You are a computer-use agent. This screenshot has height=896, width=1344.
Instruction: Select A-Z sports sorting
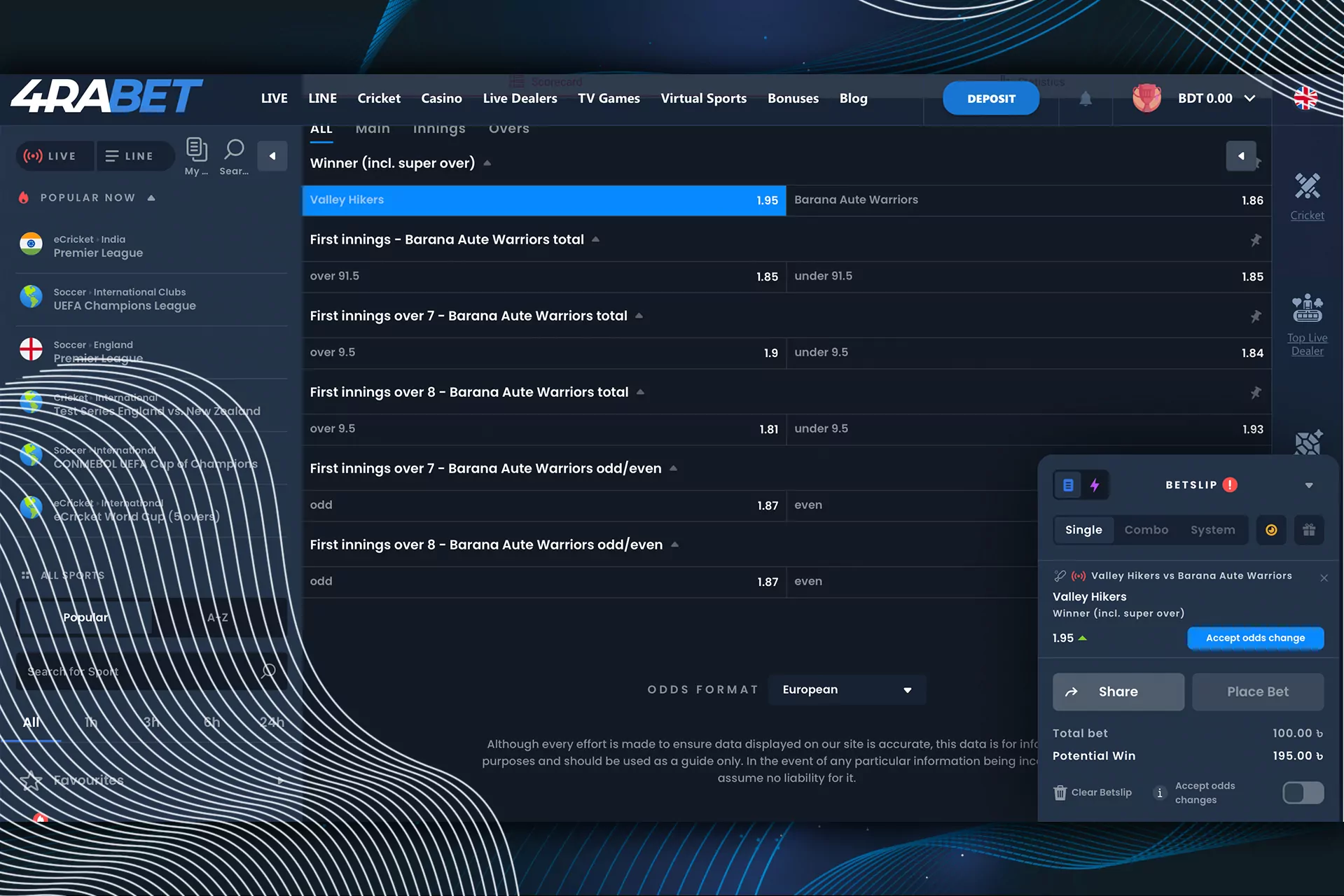point(218,617)
